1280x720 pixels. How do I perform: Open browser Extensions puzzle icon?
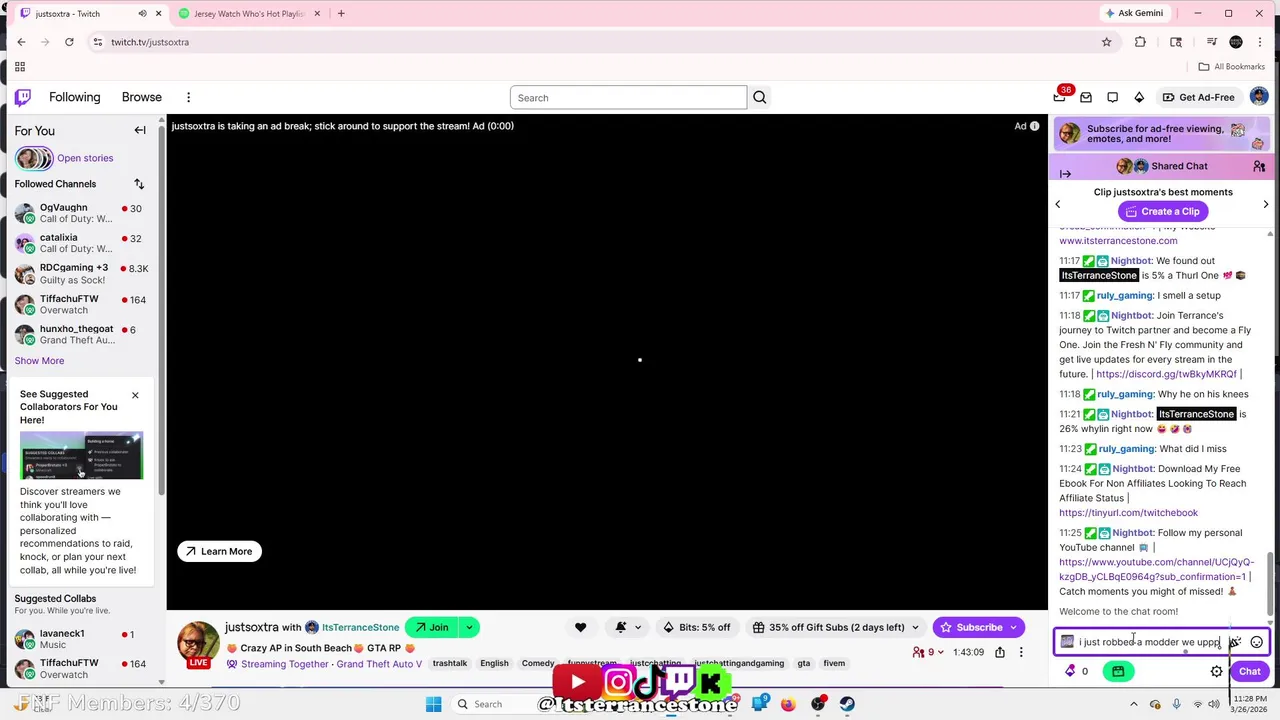point(1140,42)
